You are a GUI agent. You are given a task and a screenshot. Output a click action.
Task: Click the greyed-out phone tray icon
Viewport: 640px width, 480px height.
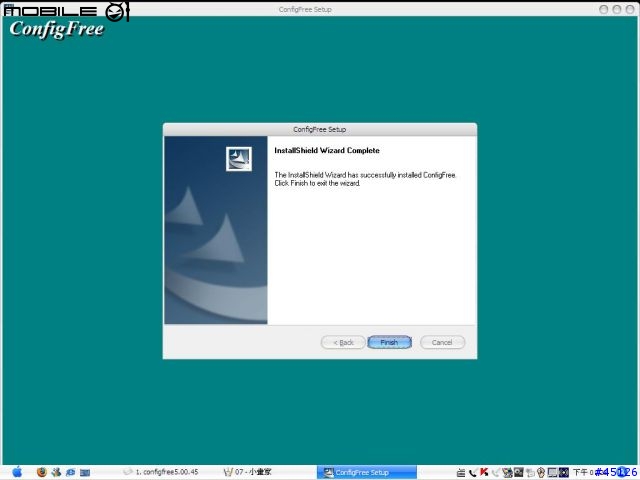pyautogui.click(x=496, y=473)
